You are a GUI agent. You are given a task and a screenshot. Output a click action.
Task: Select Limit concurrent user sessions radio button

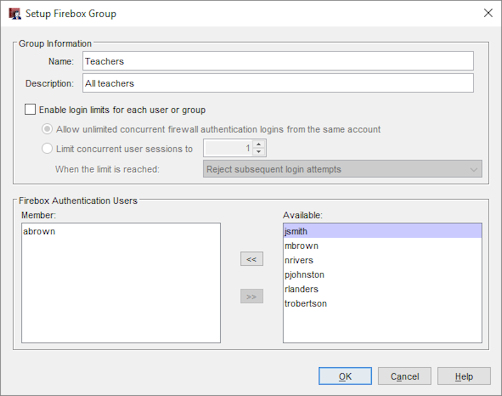click(47, 148)
